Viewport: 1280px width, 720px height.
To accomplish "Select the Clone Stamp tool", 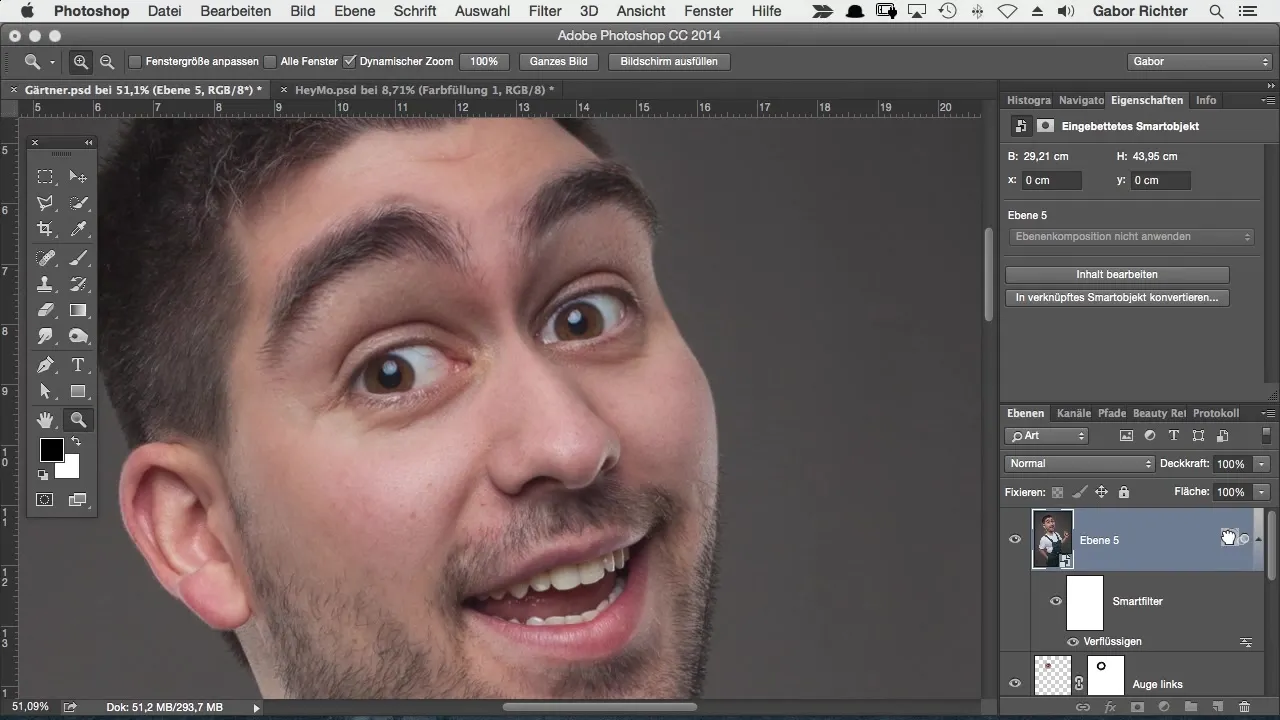I will click(x=45, y=284).
